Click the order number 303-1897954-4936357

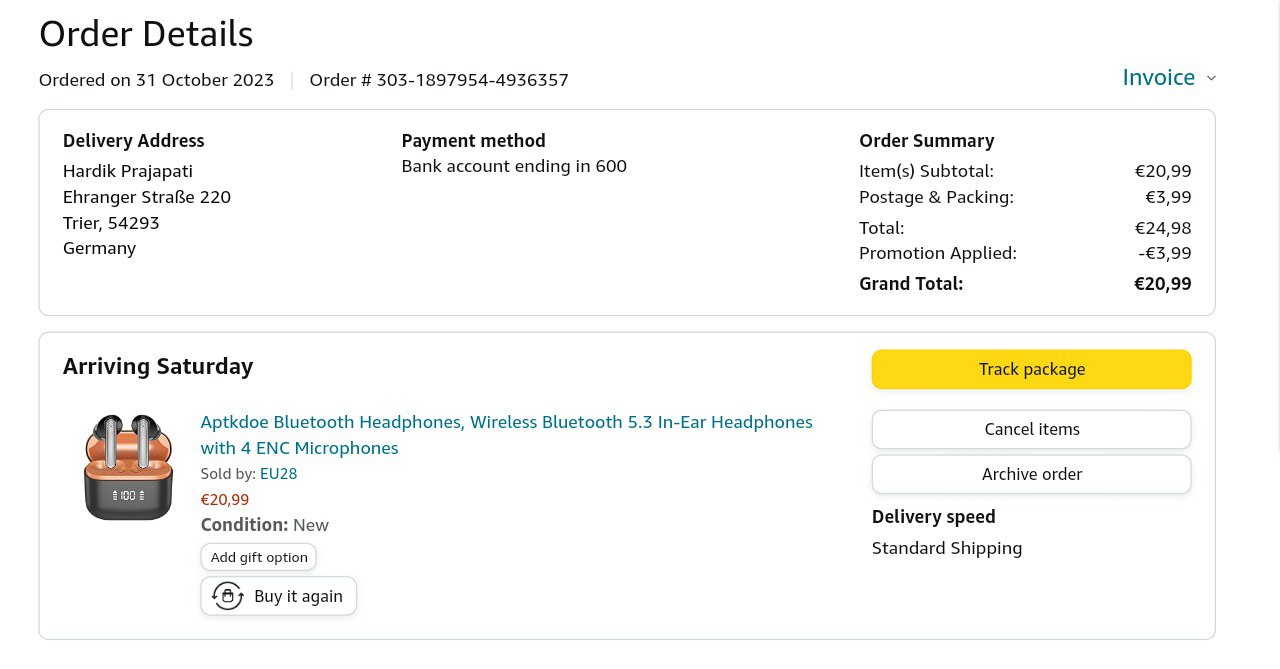(472, 80)
